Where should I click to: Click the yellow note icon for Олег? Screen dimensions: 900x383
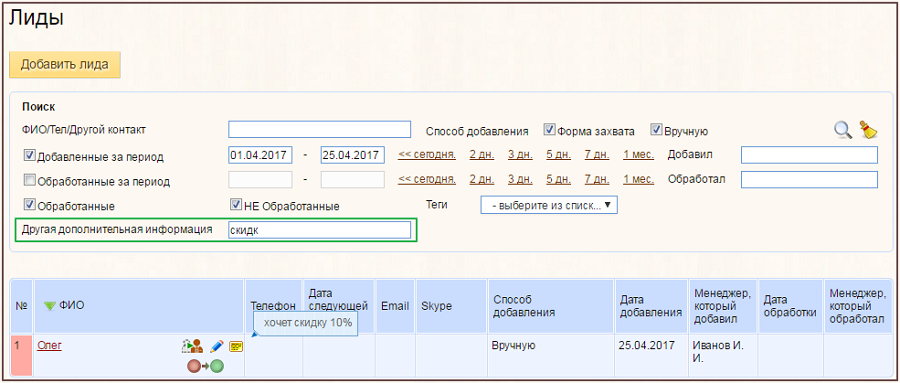[x=235, y=346]
